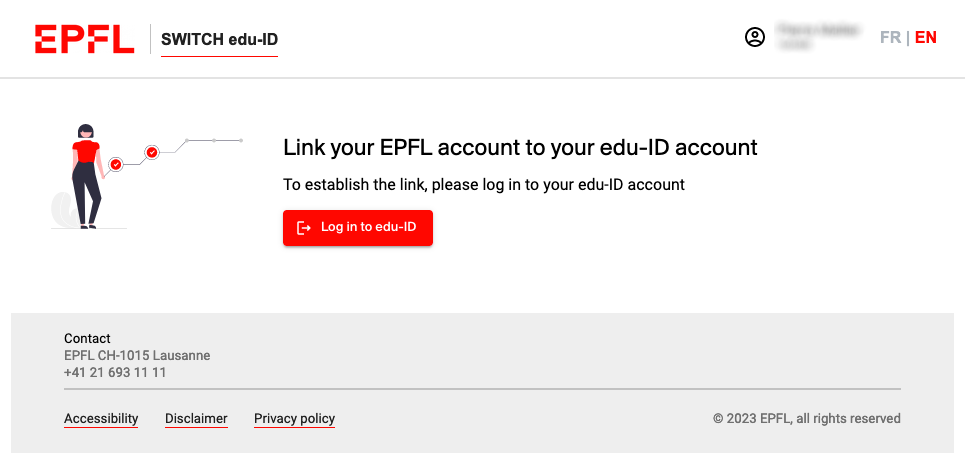Click the arrow icon inside the login button
965x465 pixels.
coord(305,228)
